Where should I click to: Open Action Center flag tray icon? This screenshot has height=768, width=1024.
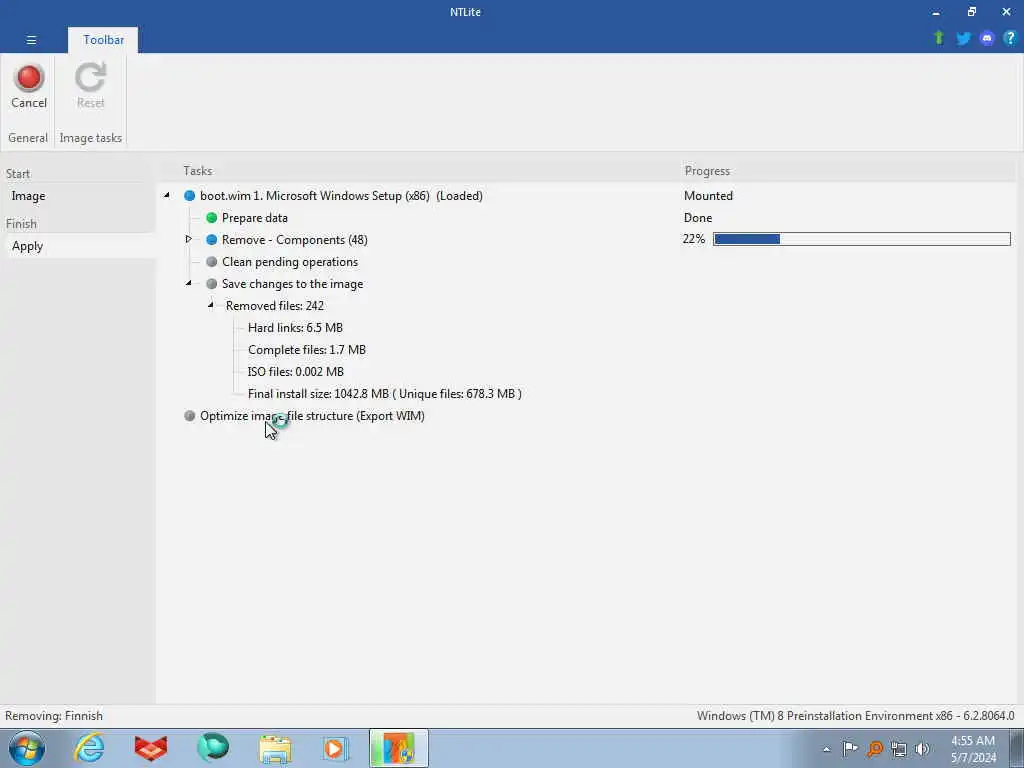(x=850, y=749)
